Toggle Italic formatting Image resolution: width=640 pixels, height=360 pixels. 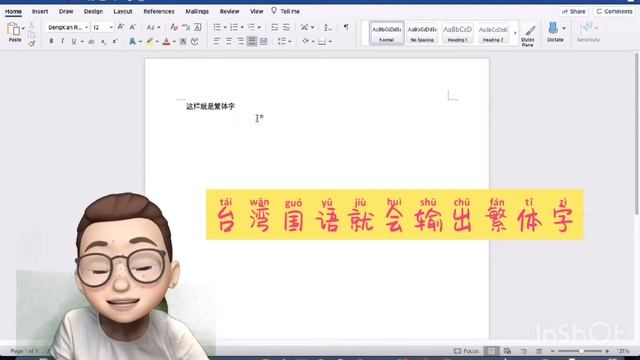tap(62, 41)
